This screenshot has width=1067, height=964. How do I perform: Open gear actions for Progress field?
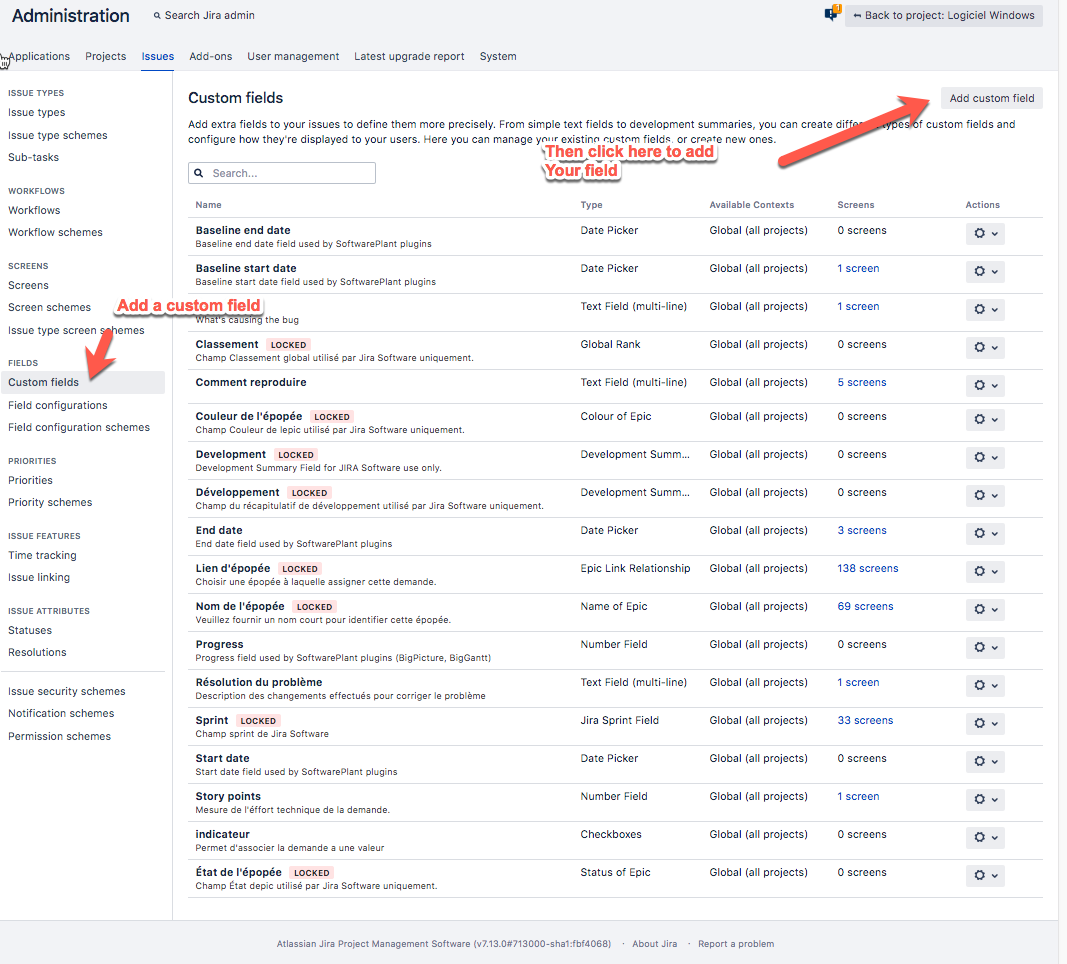tap(985, 647)
